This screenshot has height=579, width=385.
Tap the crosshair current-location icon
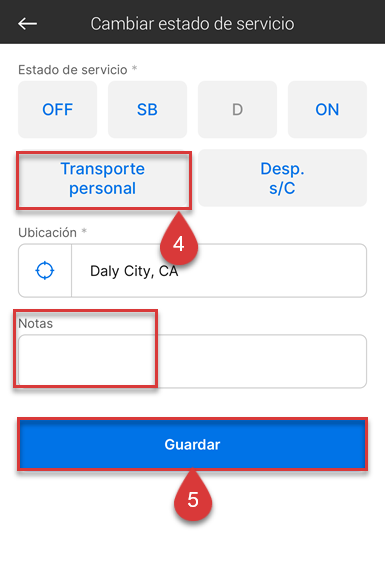click(45, 271)
